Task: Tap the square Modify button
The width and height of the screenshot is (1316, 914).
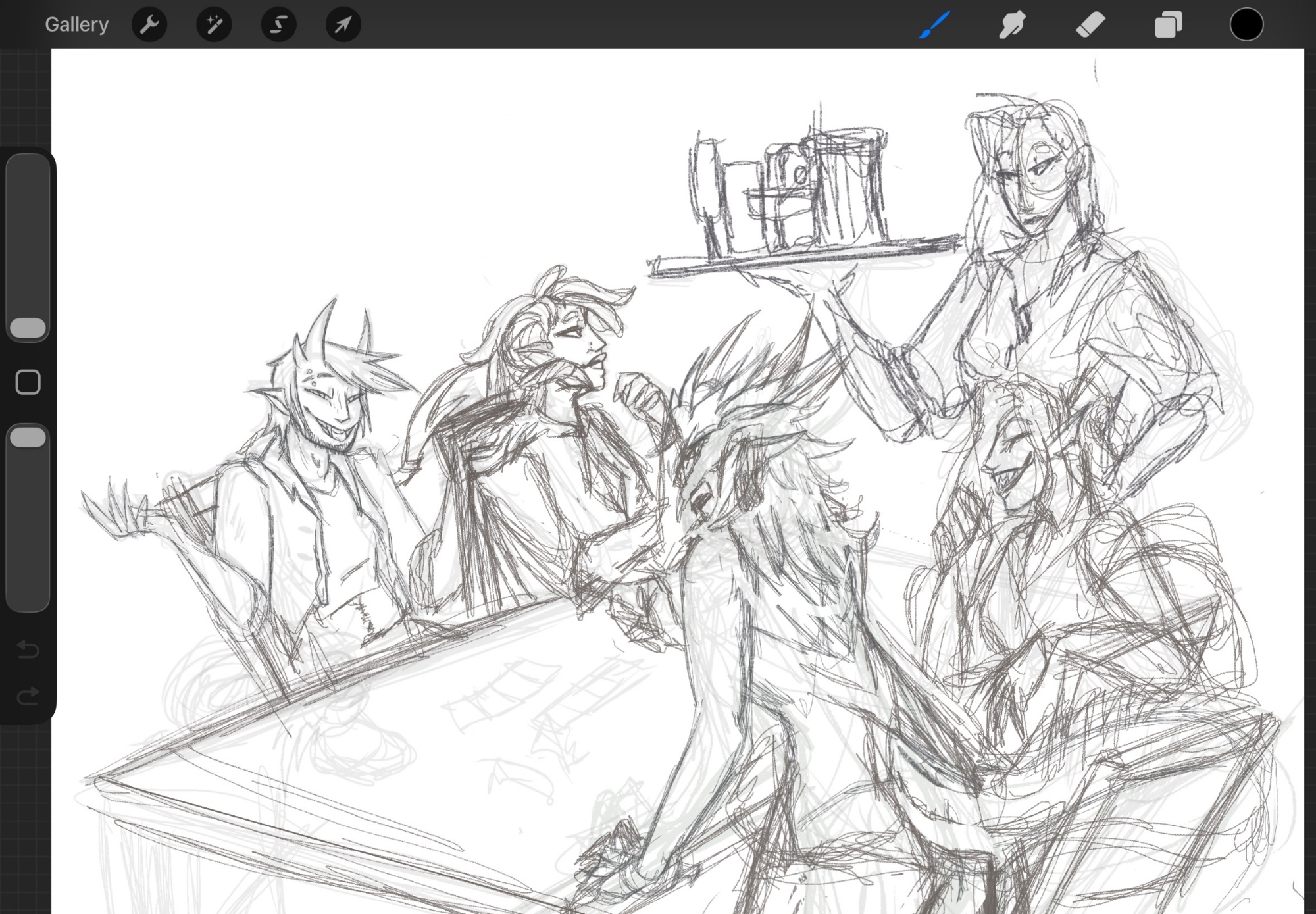Action: [x=28, y=382]
